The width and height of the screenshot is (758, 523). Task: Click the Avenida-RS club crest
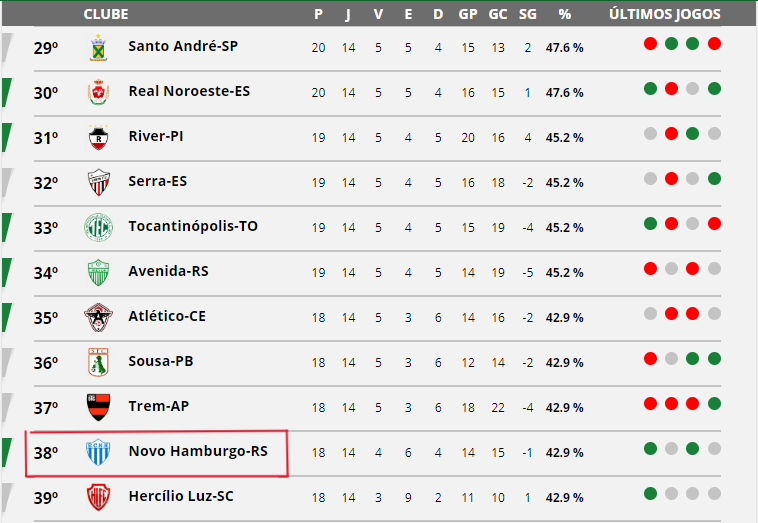99,272
